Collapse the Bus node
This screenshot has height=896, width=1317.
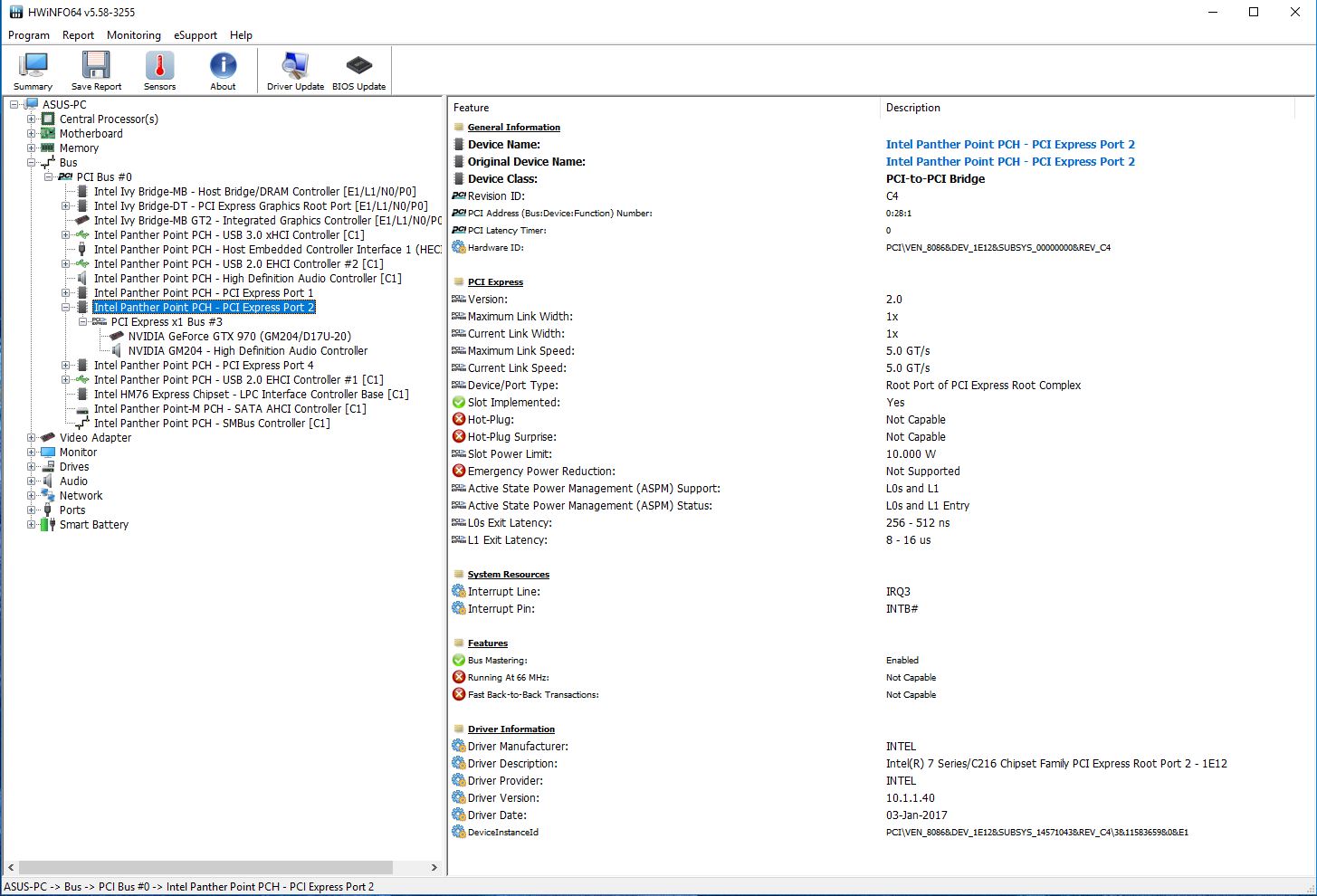click(x=32, y=162)
